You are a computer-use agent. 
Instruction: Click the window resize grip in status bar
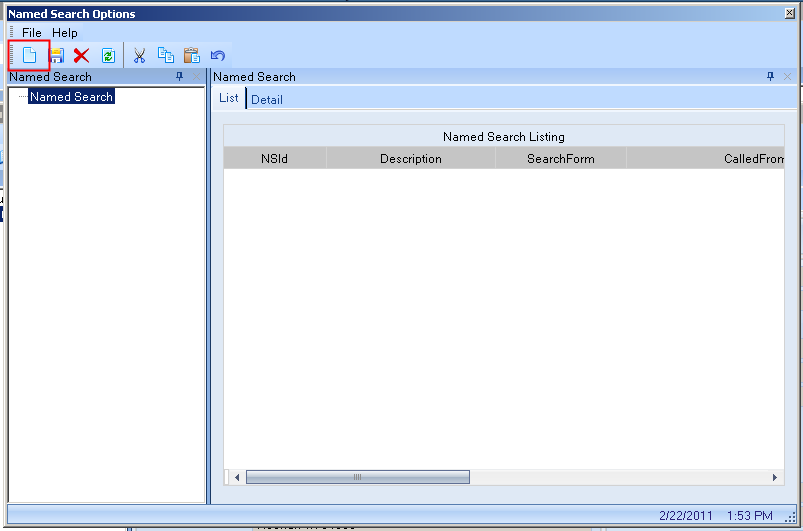pos(790,517)
